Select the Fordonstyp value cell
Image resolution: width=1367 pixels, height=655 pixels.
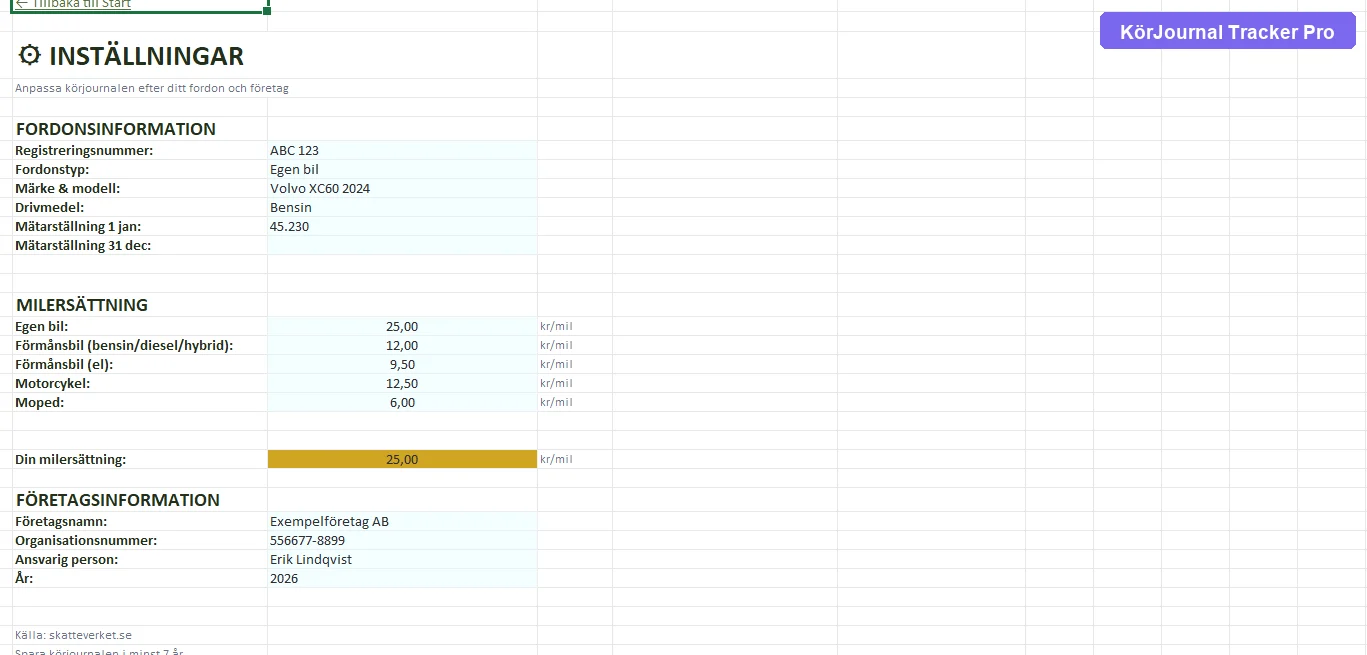402,170
